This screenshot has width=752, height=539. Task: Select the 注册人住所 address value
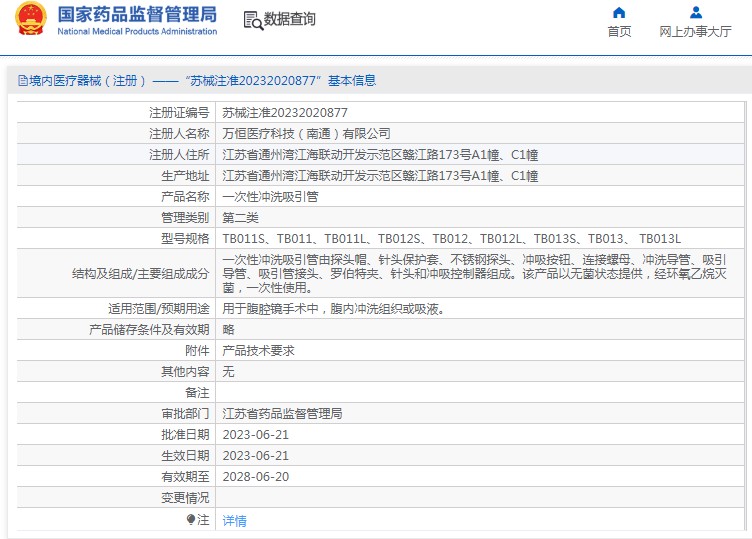(380, 155)
